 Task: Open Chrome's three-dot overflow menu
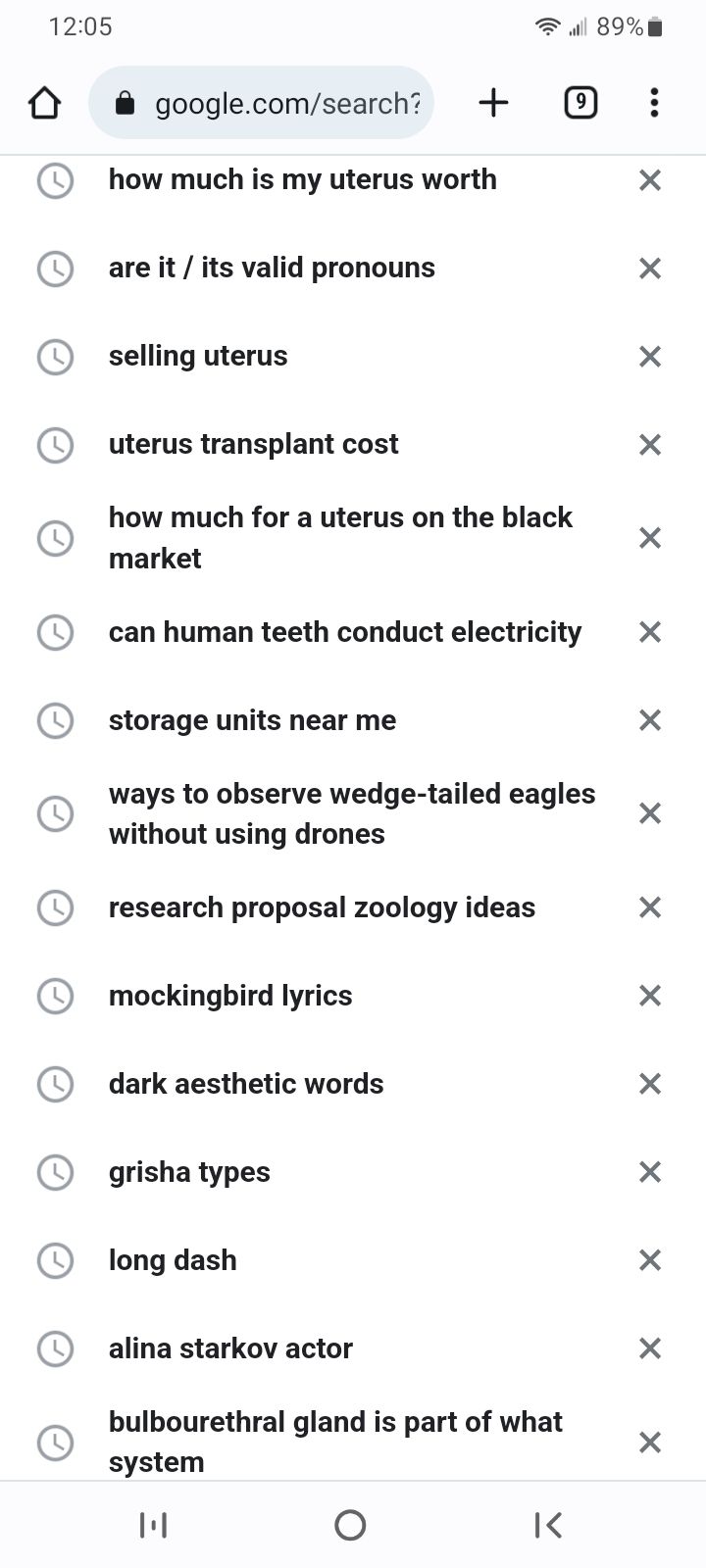coord(654,103)
